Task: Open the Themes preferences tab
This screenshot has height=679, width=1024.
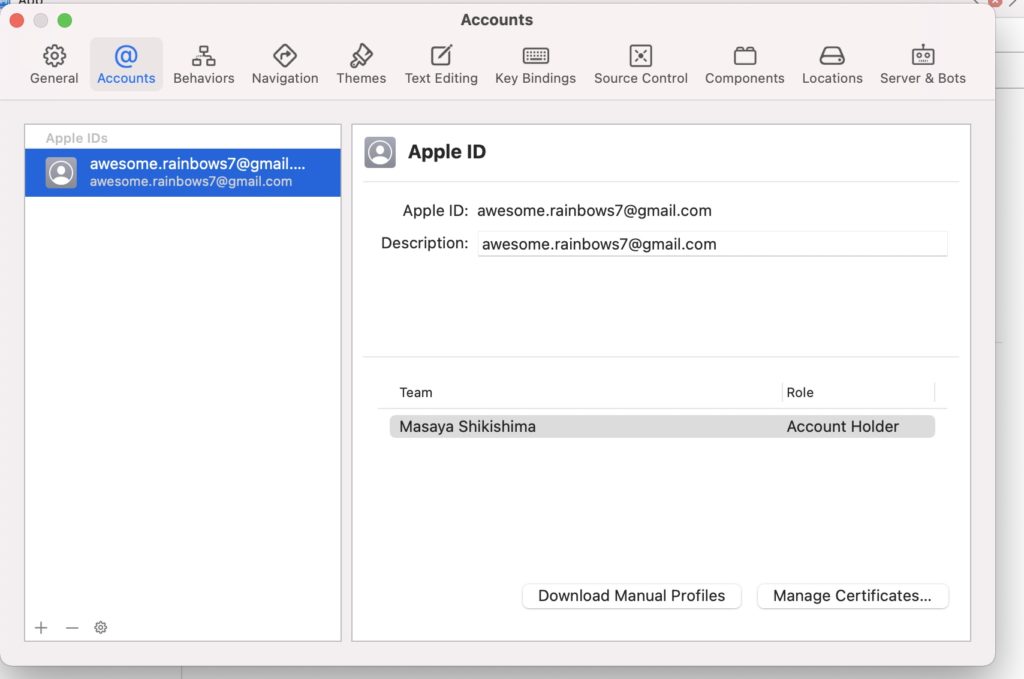Action: point(361,65)
